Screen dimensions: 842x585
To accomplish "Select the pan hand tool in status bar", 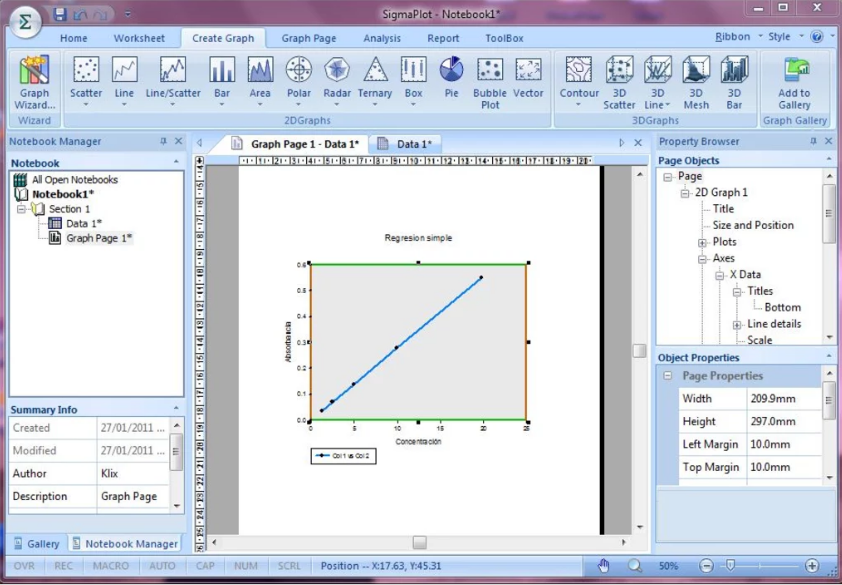I will (x=604, y=566).
